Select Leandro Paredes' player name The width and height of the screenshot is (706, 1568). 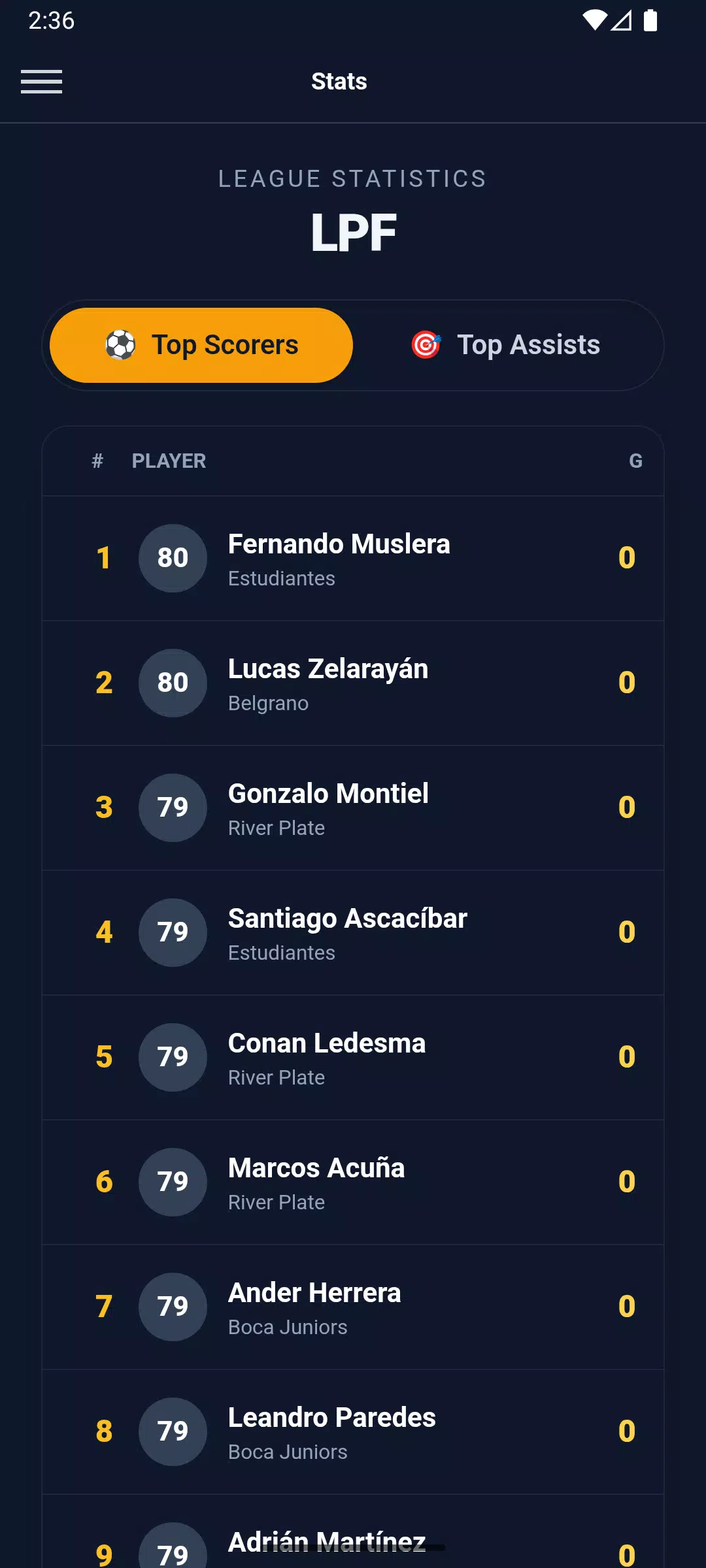(x=331, y=1418)
